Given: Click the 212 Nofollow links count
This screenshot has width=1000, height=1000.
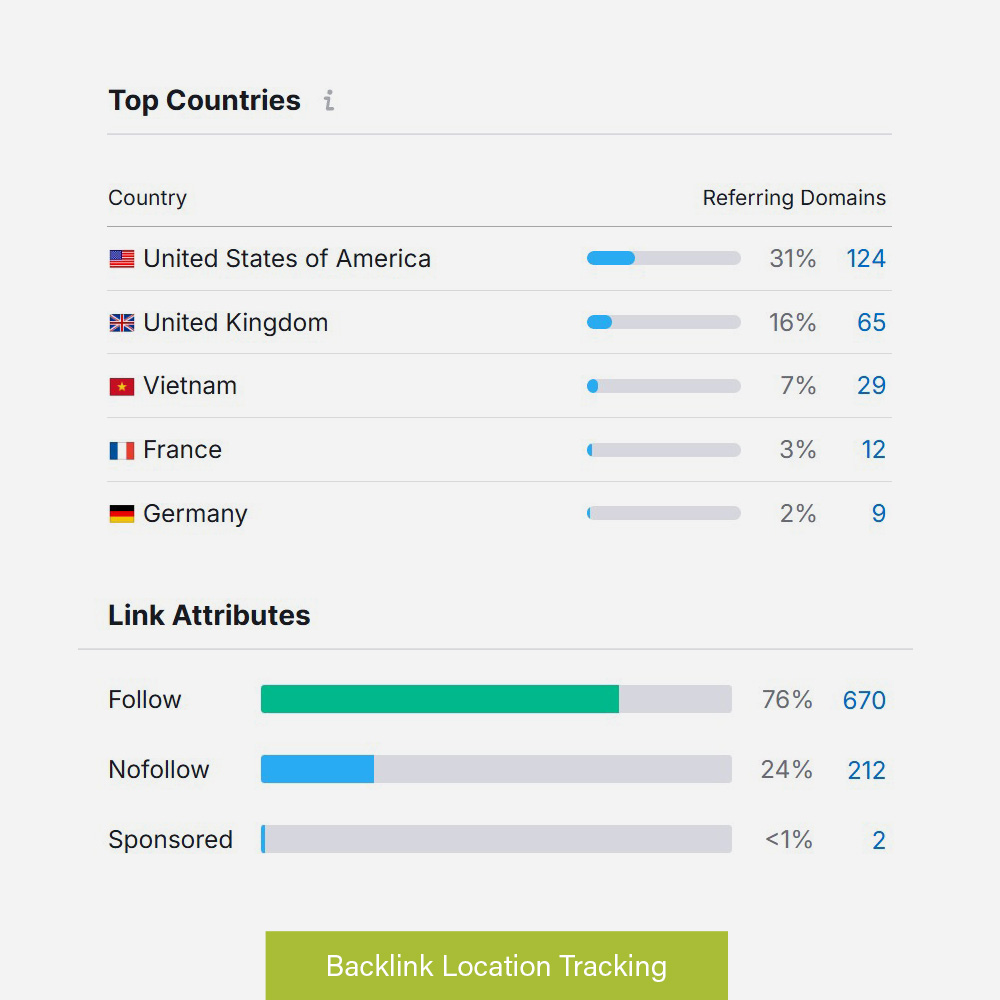Looking at the screenshot, I should 866,770.
